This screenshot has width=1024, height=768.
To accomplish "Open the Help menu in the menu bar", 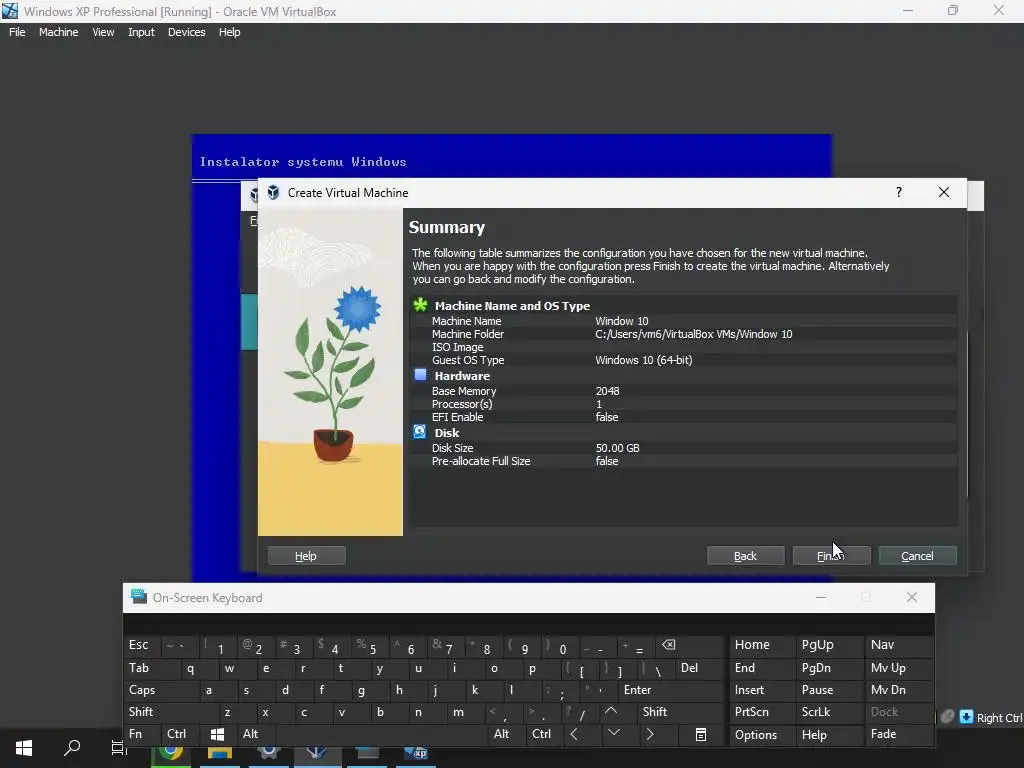I will click(x=229, y=32).
